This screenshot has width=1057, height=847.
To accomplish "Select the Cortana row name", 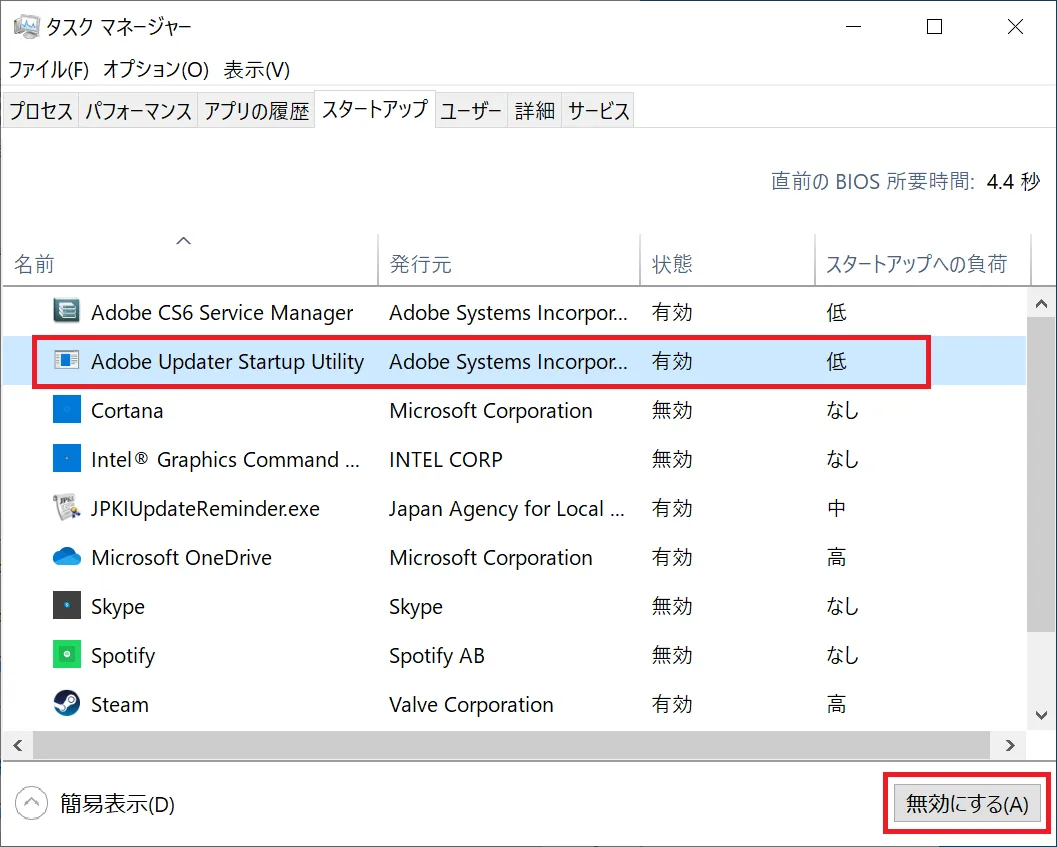I will (127, 411).
